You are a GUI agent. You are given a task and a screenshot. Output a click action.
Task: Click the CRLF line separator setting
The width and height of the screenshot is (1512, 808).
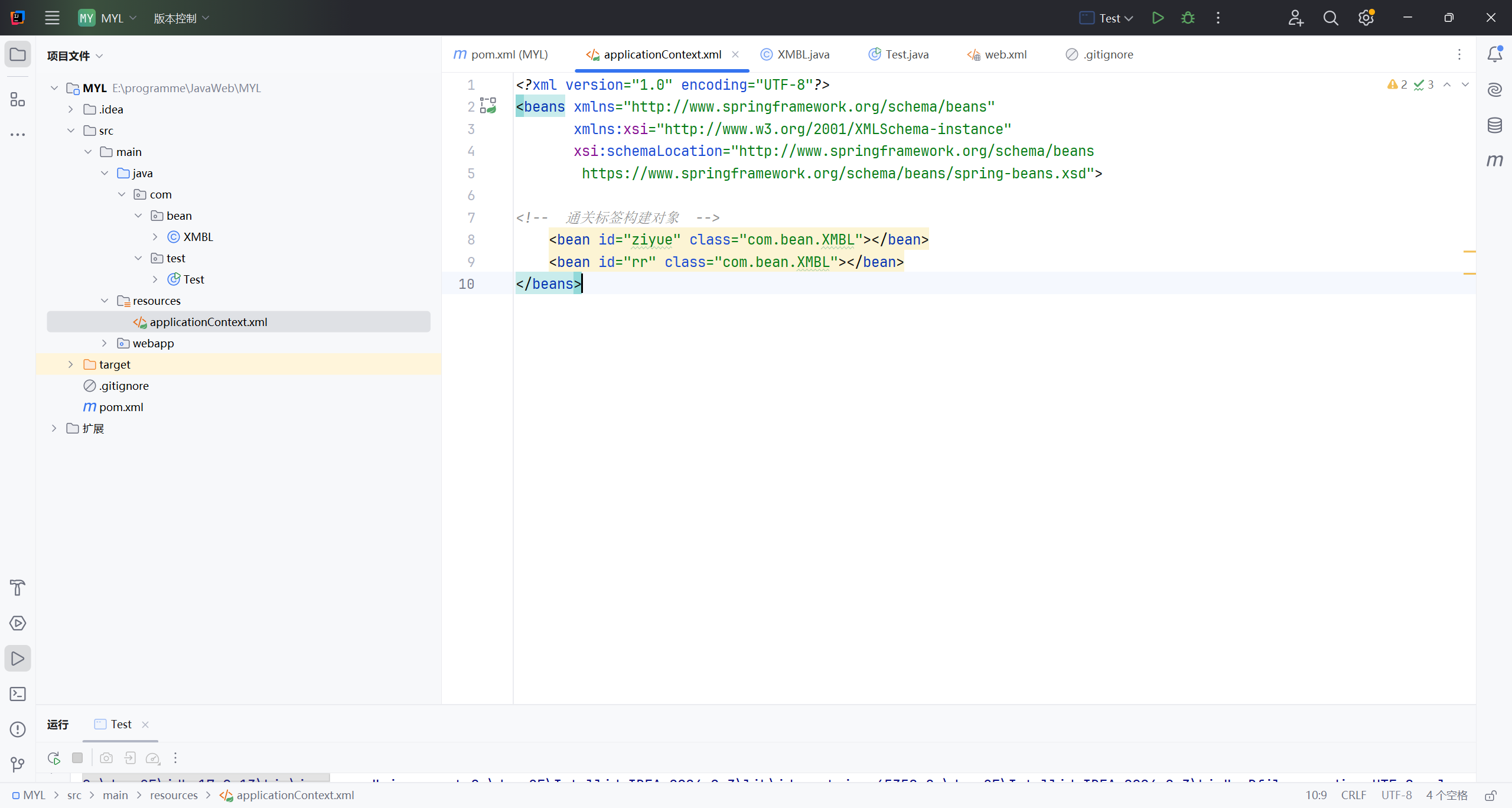(1353, 795)
